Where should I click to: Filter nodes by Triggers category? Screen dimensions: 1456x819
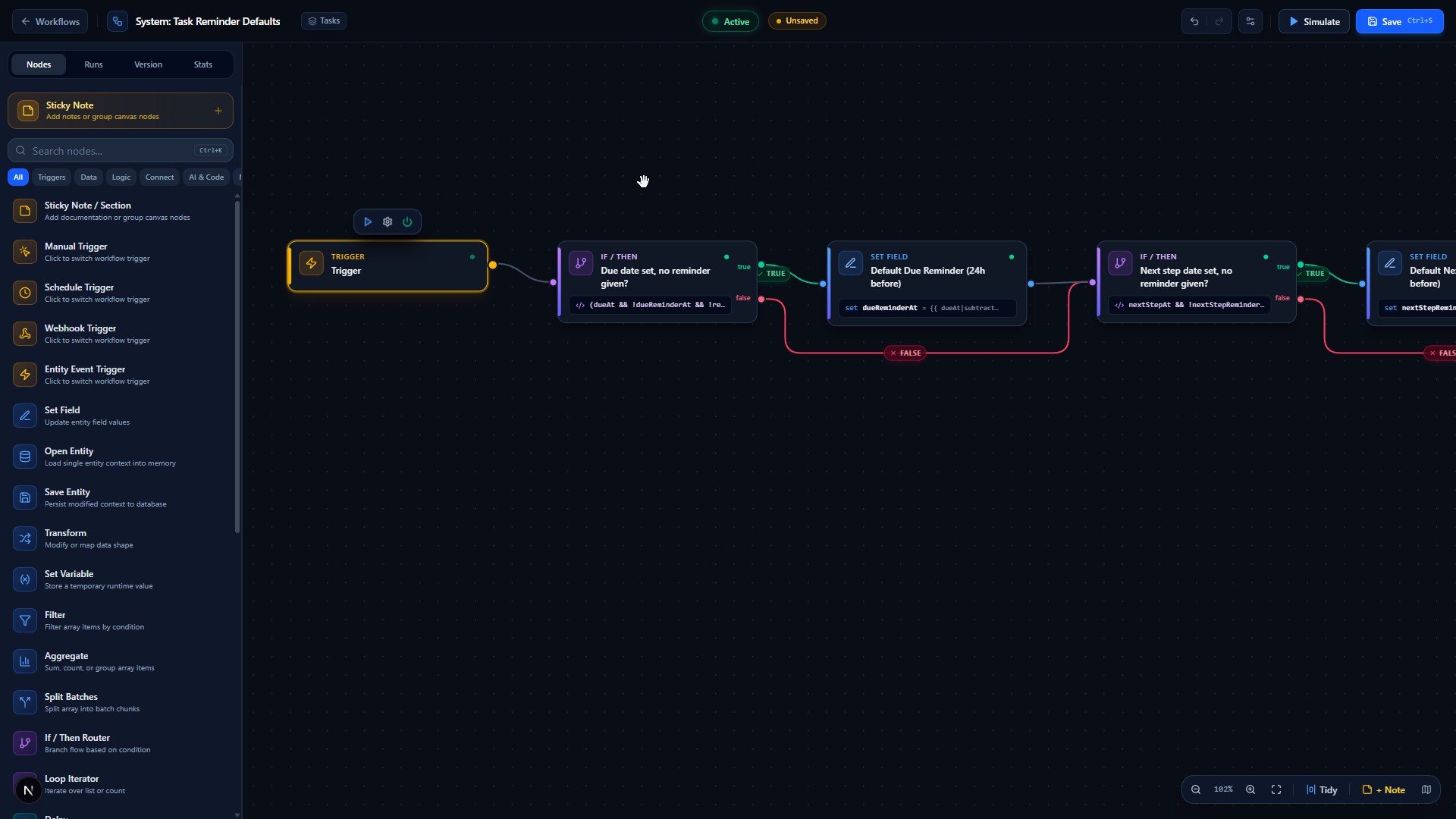click(52, 177)
